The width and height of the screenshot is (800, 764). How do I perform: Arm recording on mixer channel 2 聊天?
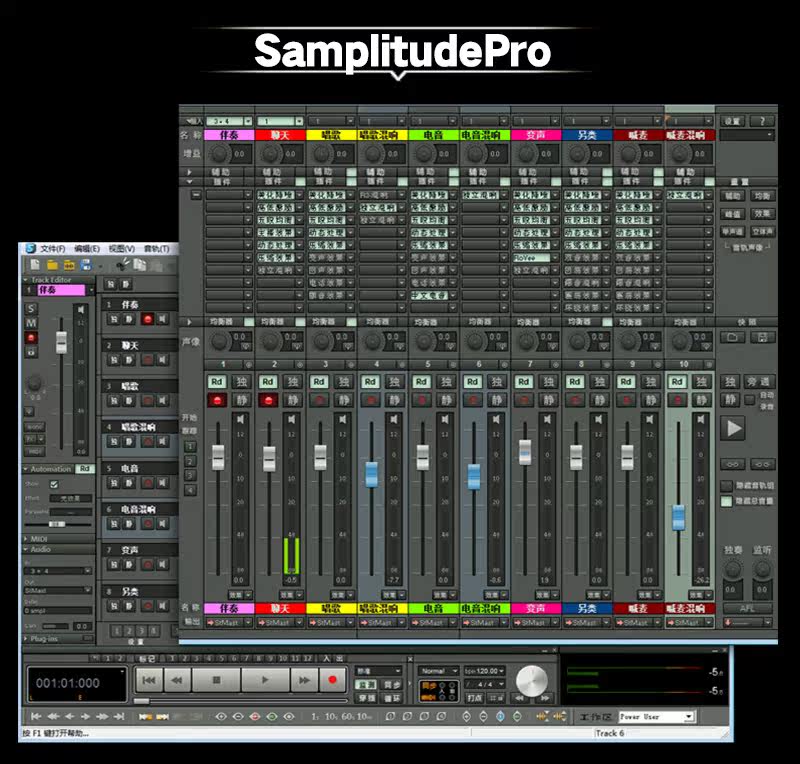268,401
